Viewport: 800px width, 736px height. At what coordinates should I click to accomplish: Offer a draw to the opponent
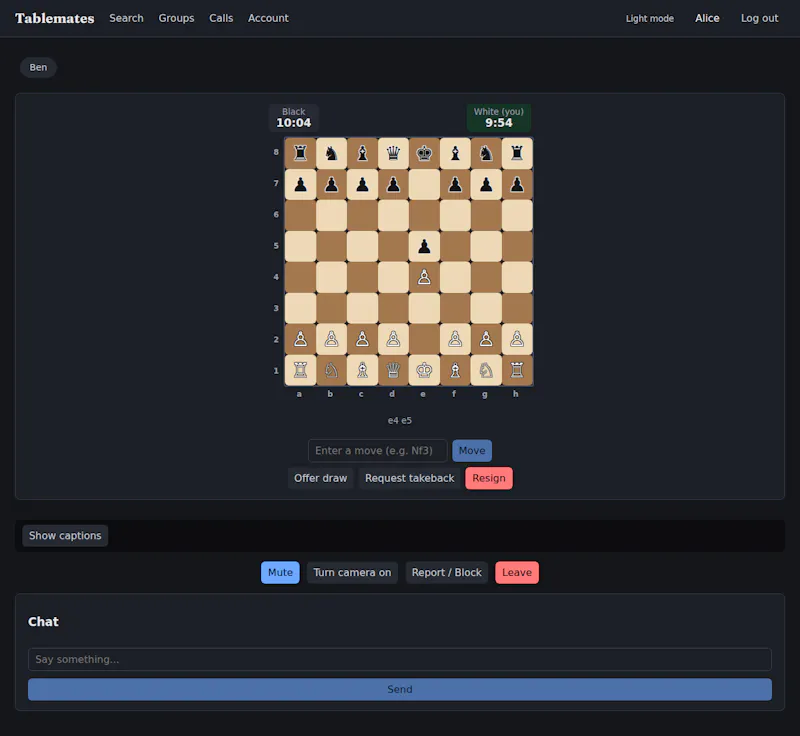320,478
